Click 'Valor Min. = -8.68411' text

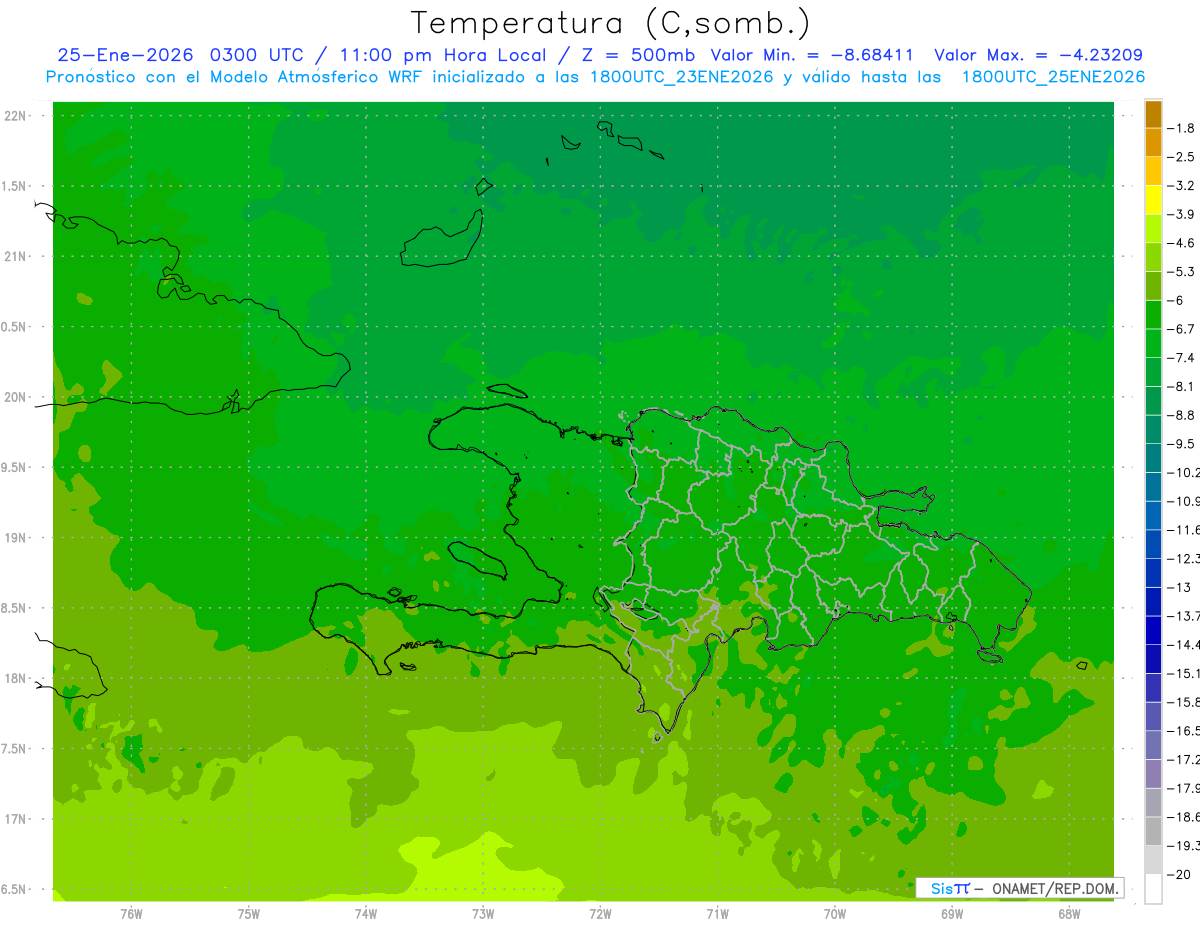pos(814,55)
